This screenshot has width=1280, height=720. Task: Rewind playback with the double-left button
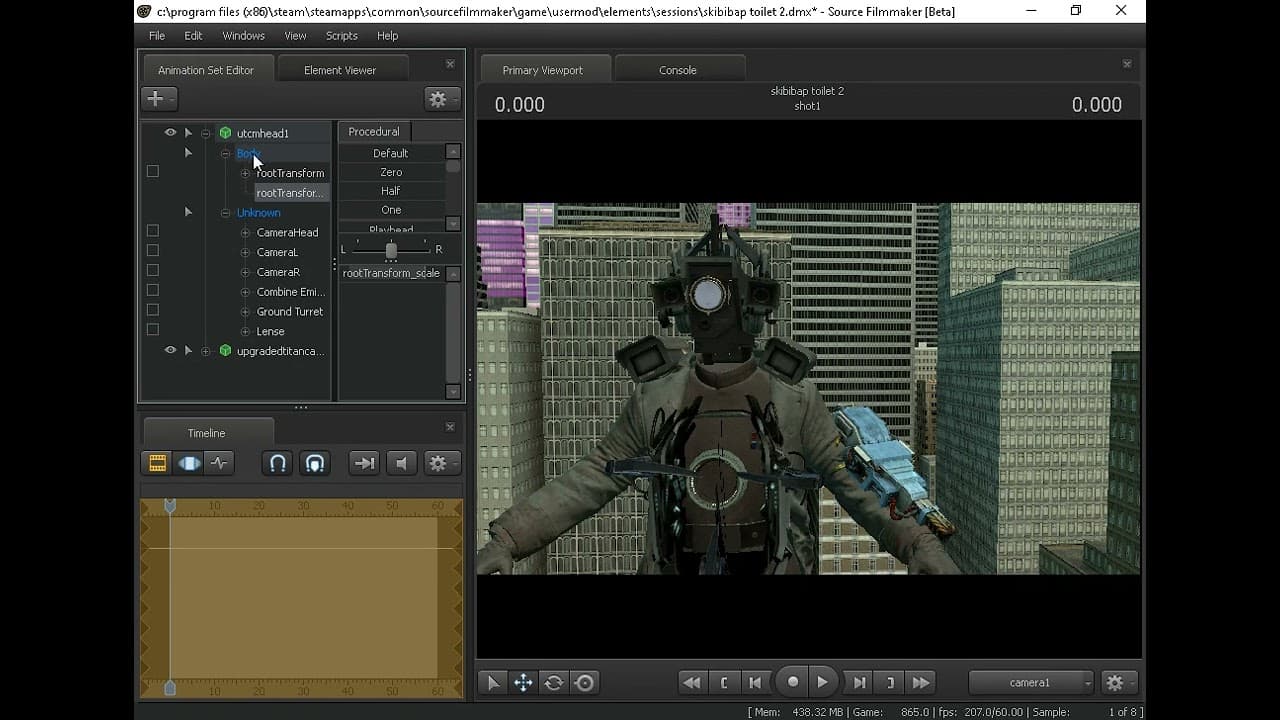691,683
